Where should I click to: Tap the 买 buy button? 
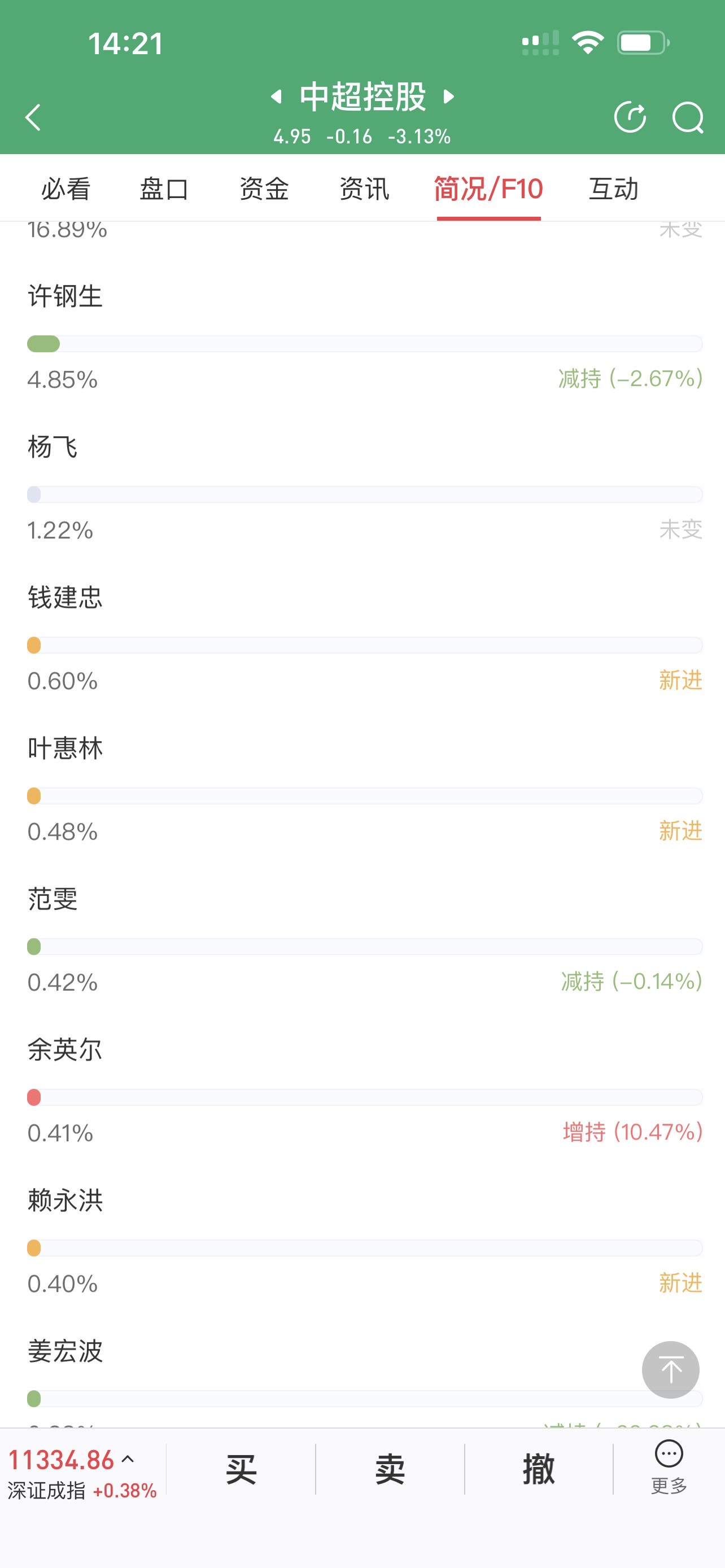(x=241, y=1469)
